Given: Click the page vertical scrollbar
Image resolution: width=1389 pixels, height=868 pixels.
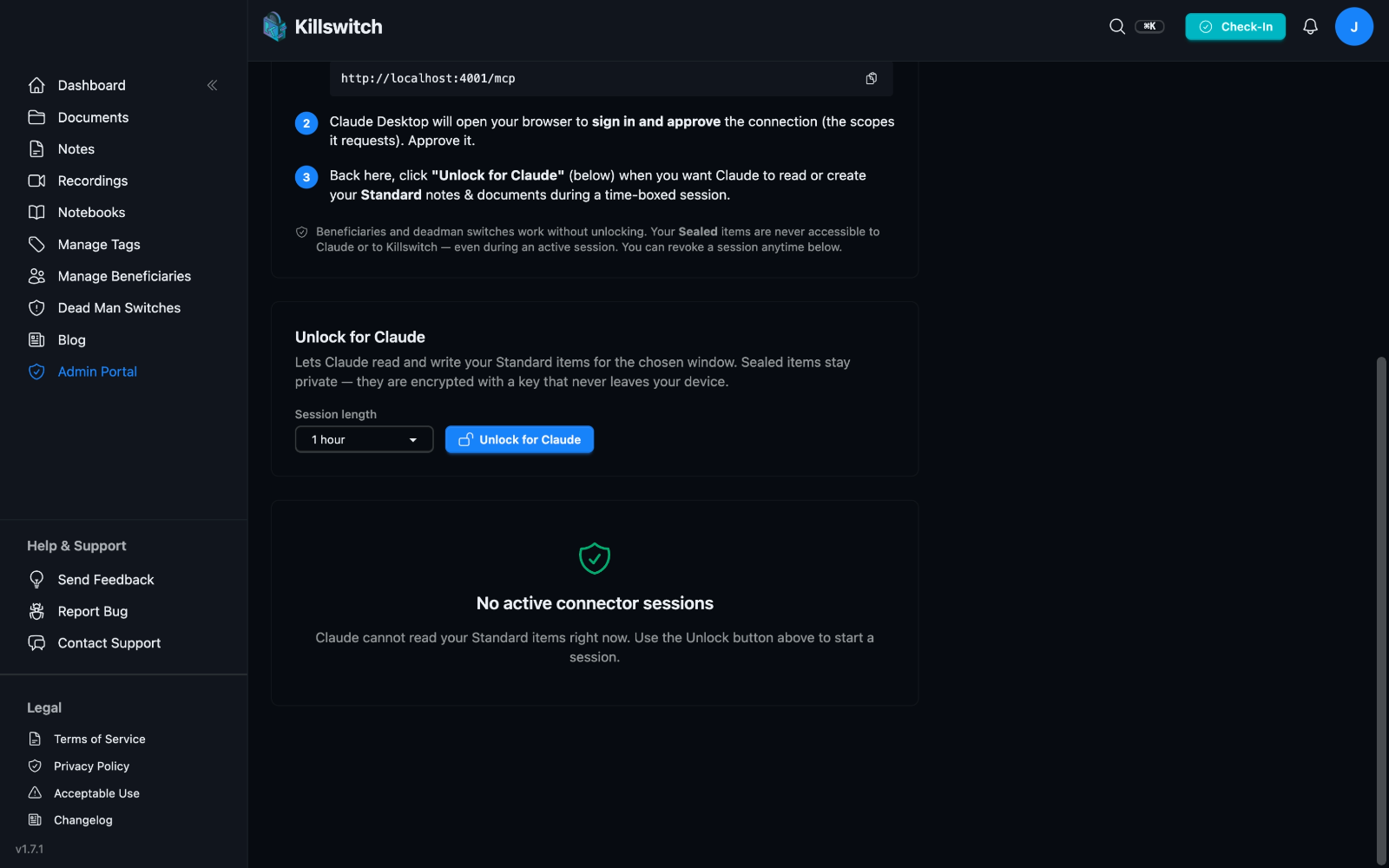Looking at the screenshot, I should tap(1380, 609).
